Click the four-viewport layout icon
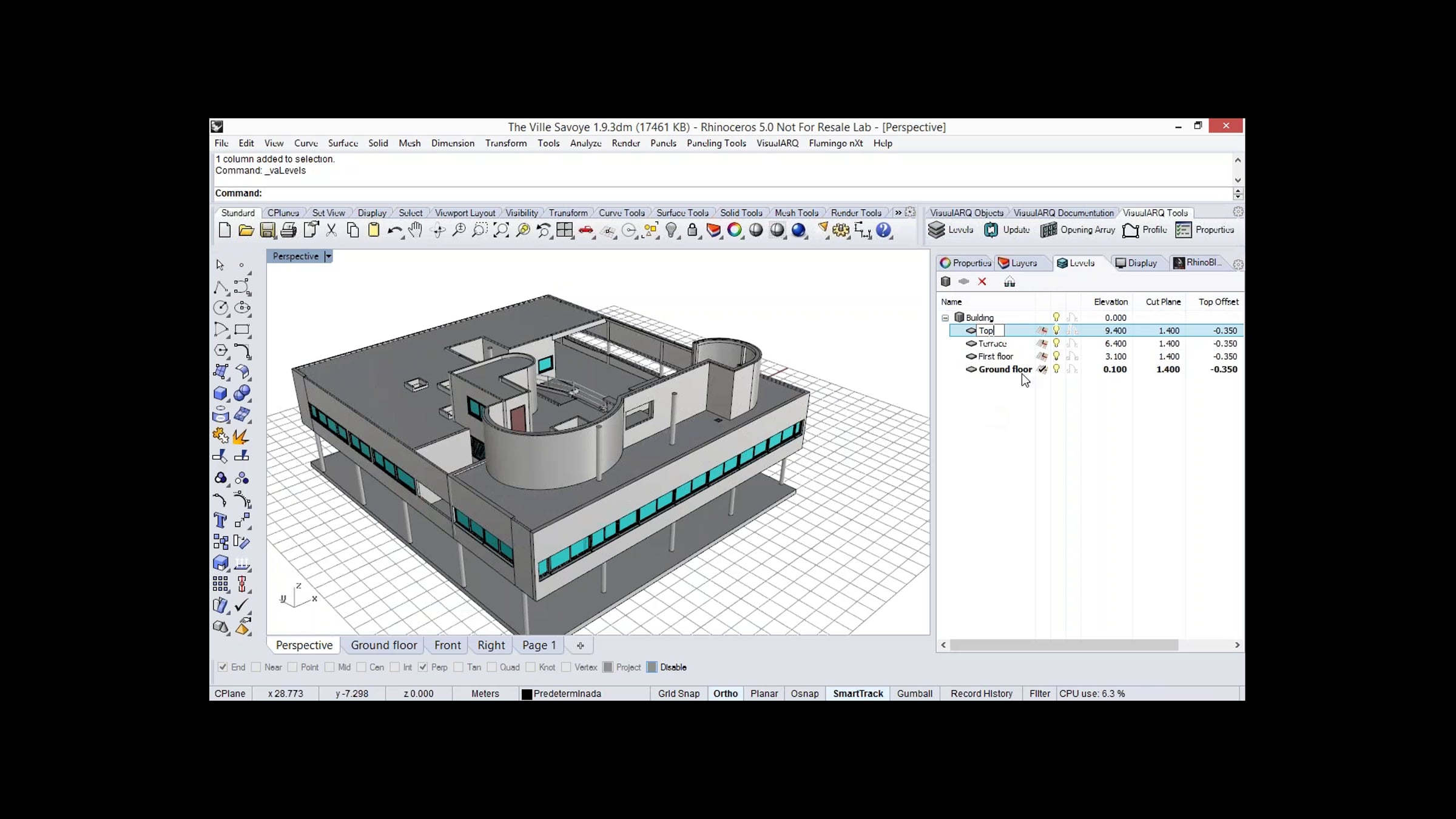 point(565,230)
